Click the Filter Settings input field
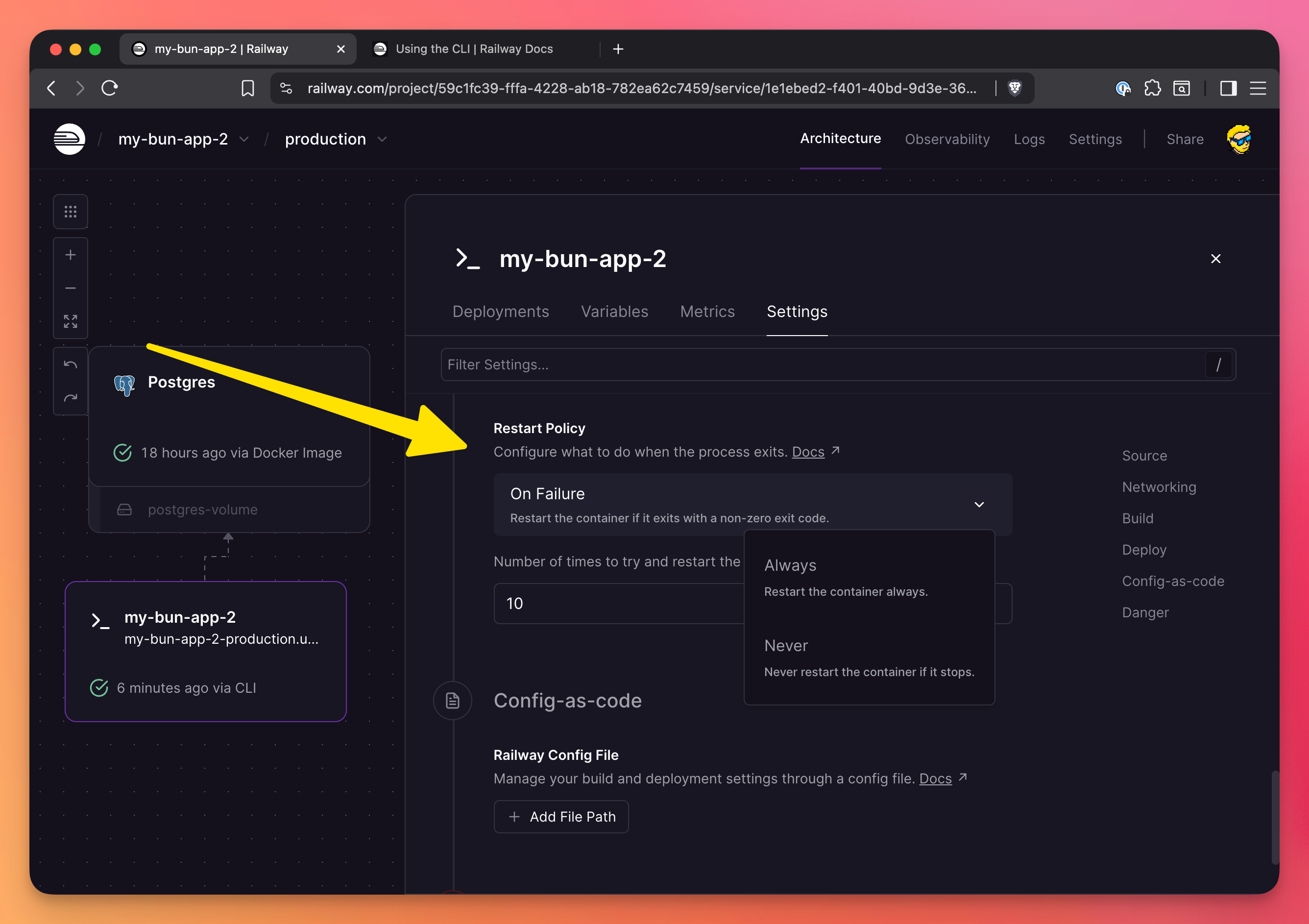 click(x=821, y=365)
